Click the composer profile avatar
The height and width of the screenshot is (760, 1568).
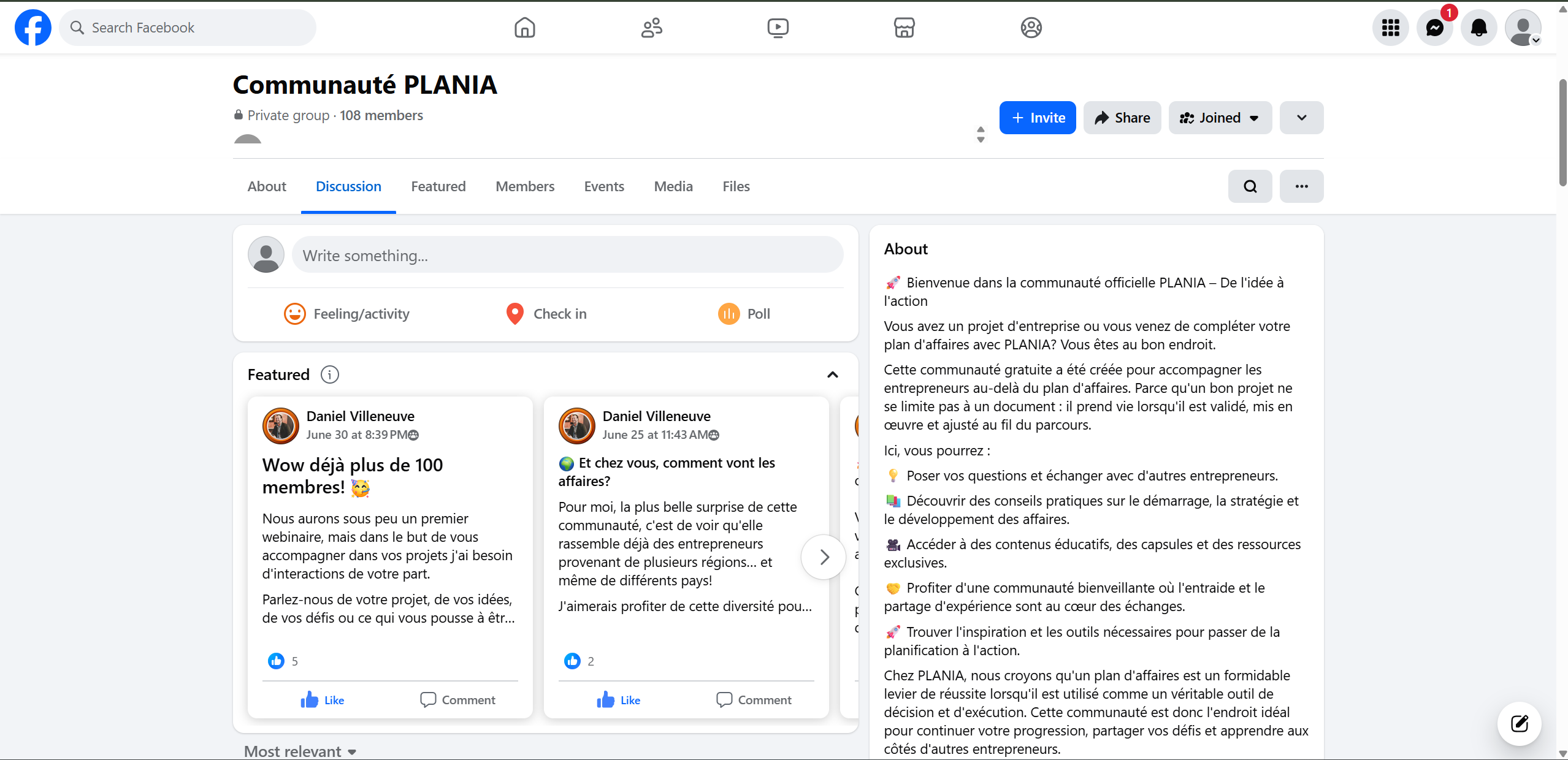[x=266, y=255]
